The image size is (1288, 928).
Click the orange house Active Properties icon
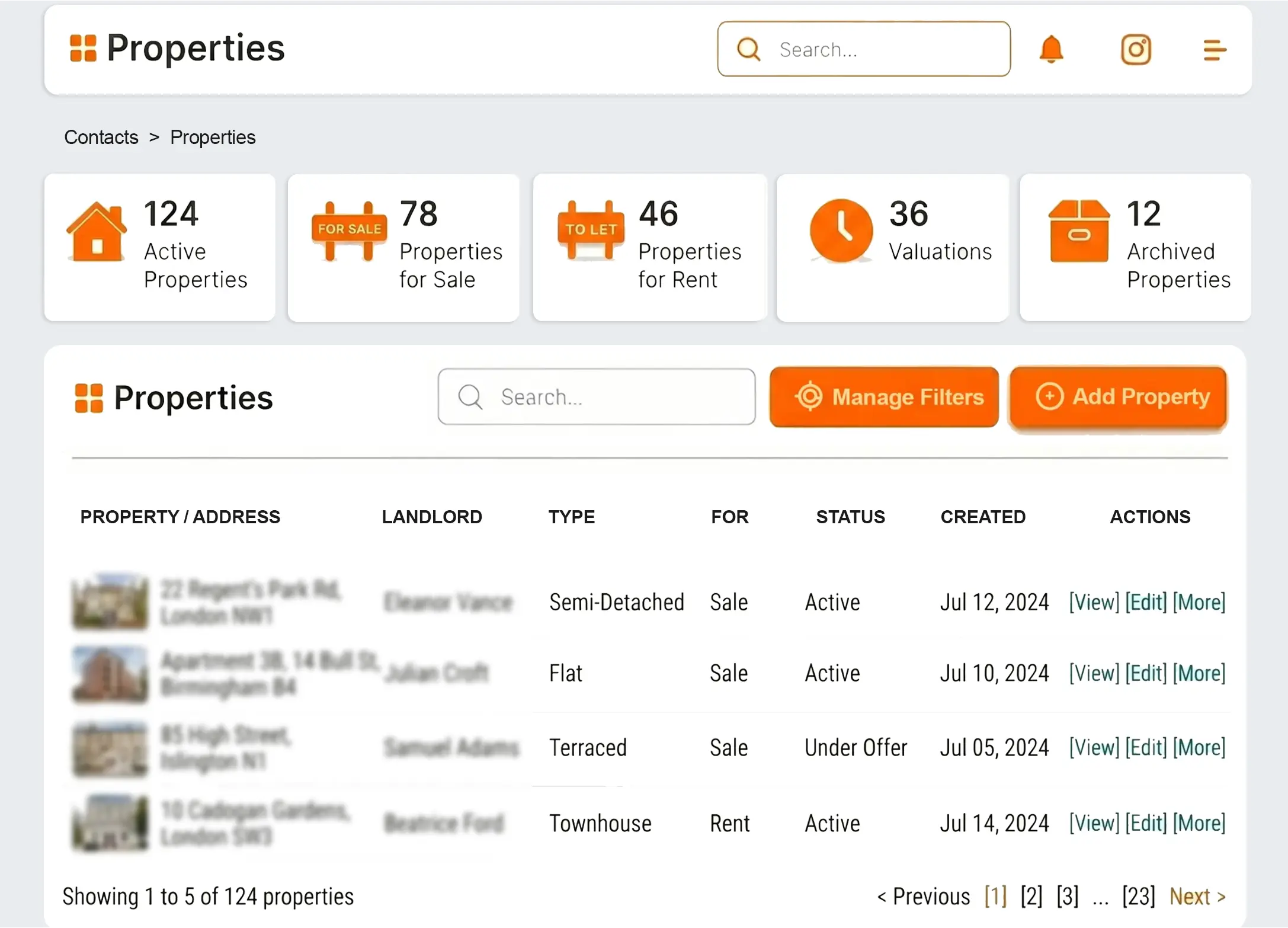(97, 232)
